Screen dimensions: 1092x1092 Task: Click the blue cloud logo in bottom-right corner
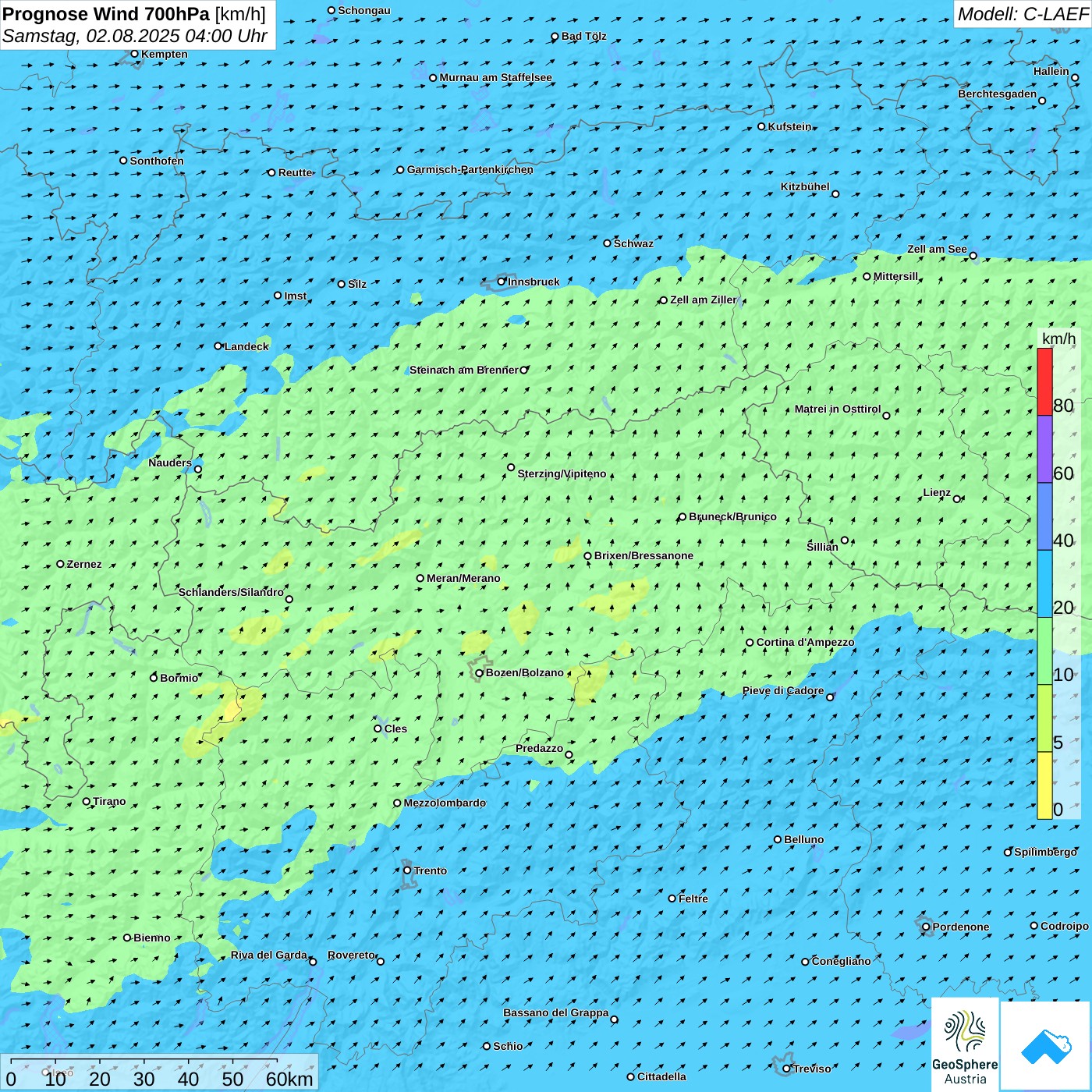click(1045, 1045)
